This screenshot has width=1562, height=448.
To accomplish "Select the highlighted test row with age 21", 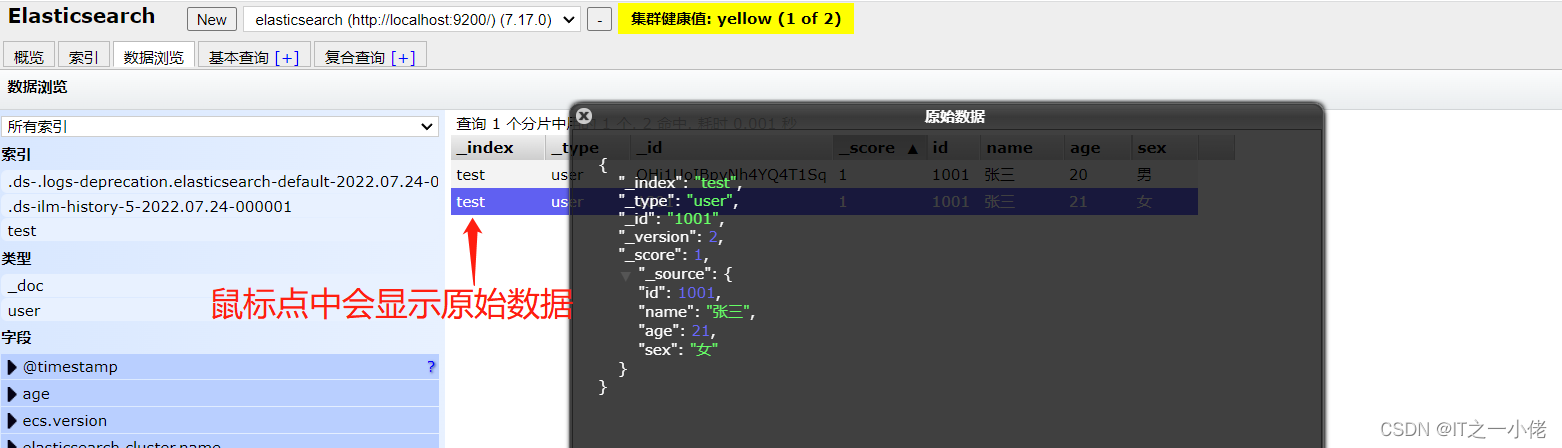I will click(x=824, y=201).
